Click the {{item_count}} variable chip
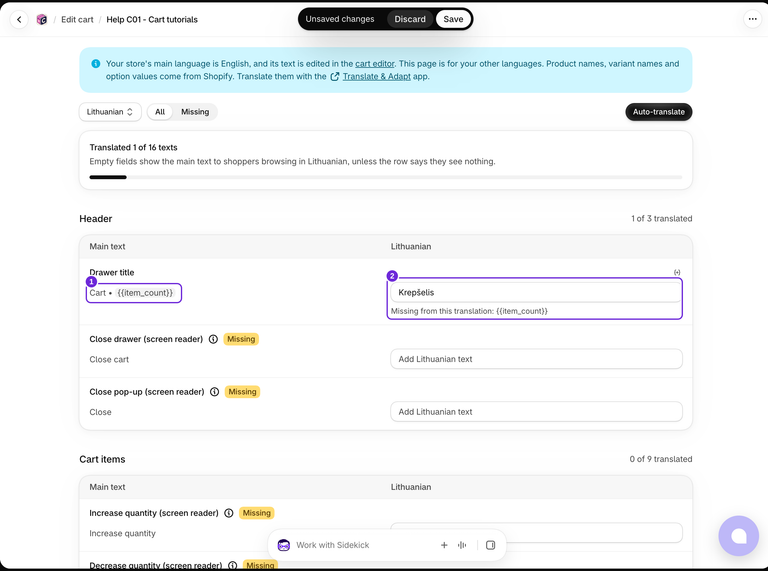Screen dimensions: 768x571 (x=145, y=293)
